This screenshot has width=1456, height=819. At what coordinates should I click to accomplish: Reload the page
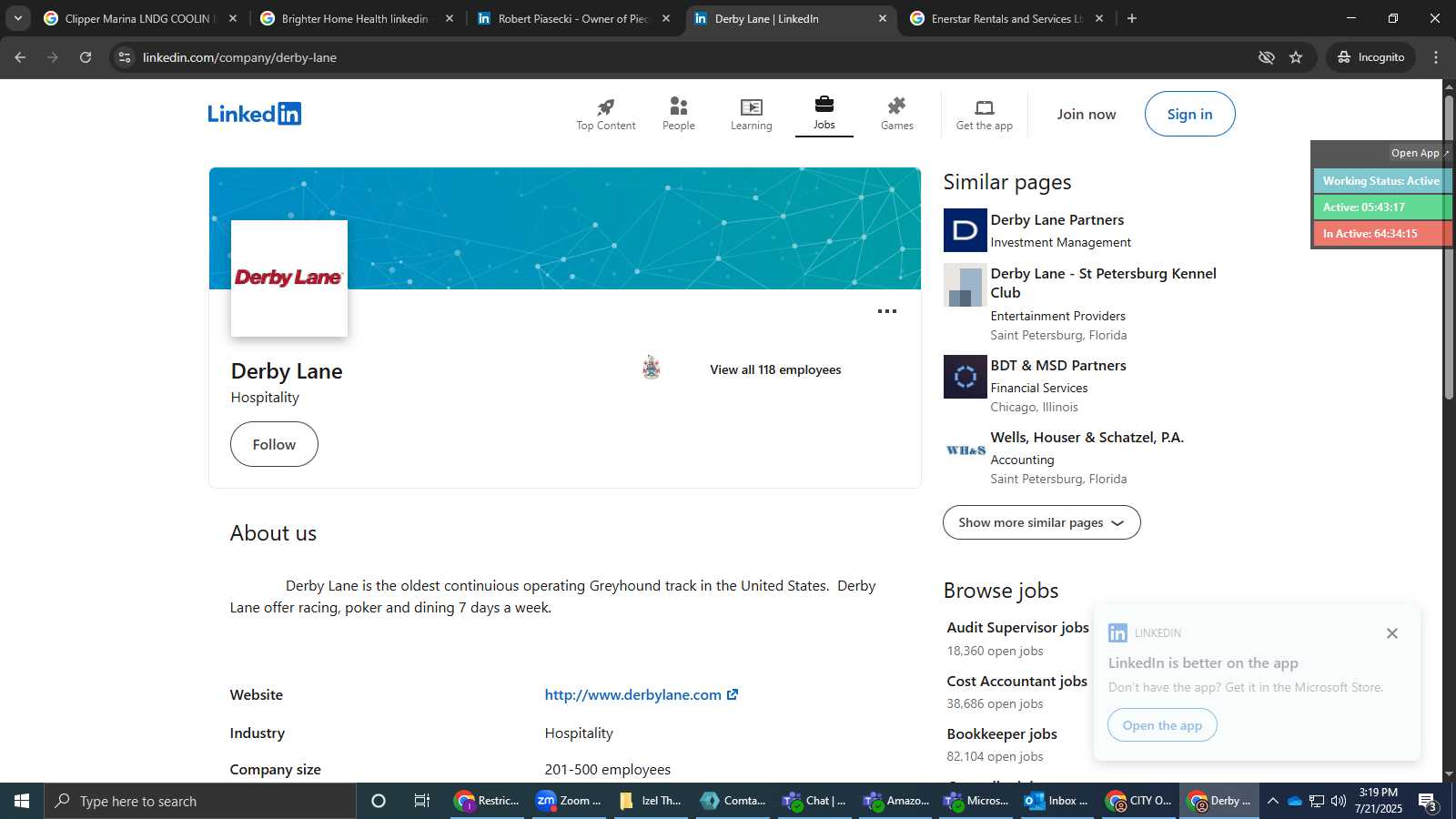point(86,57)
